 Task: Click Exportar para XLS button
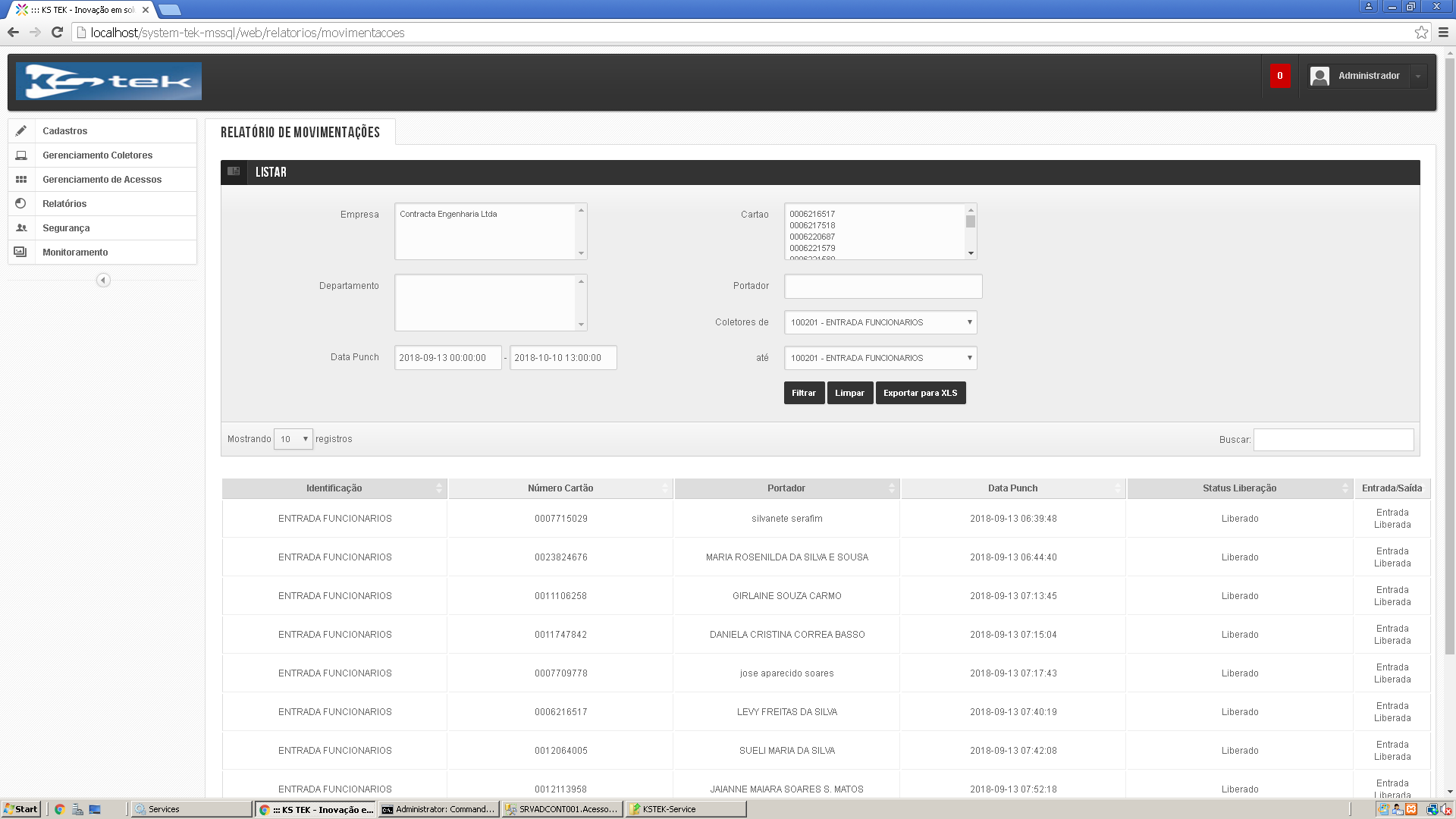[x=921, y=393]
